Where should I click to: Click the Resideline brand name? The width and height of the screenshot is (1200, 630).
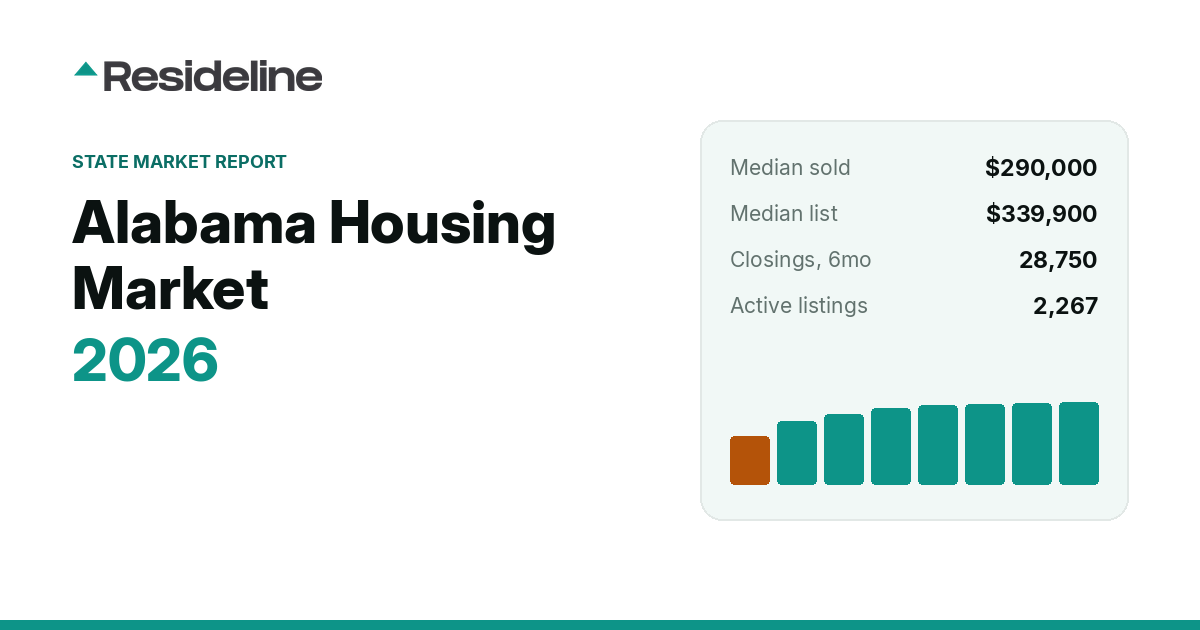tap(213, 76)
